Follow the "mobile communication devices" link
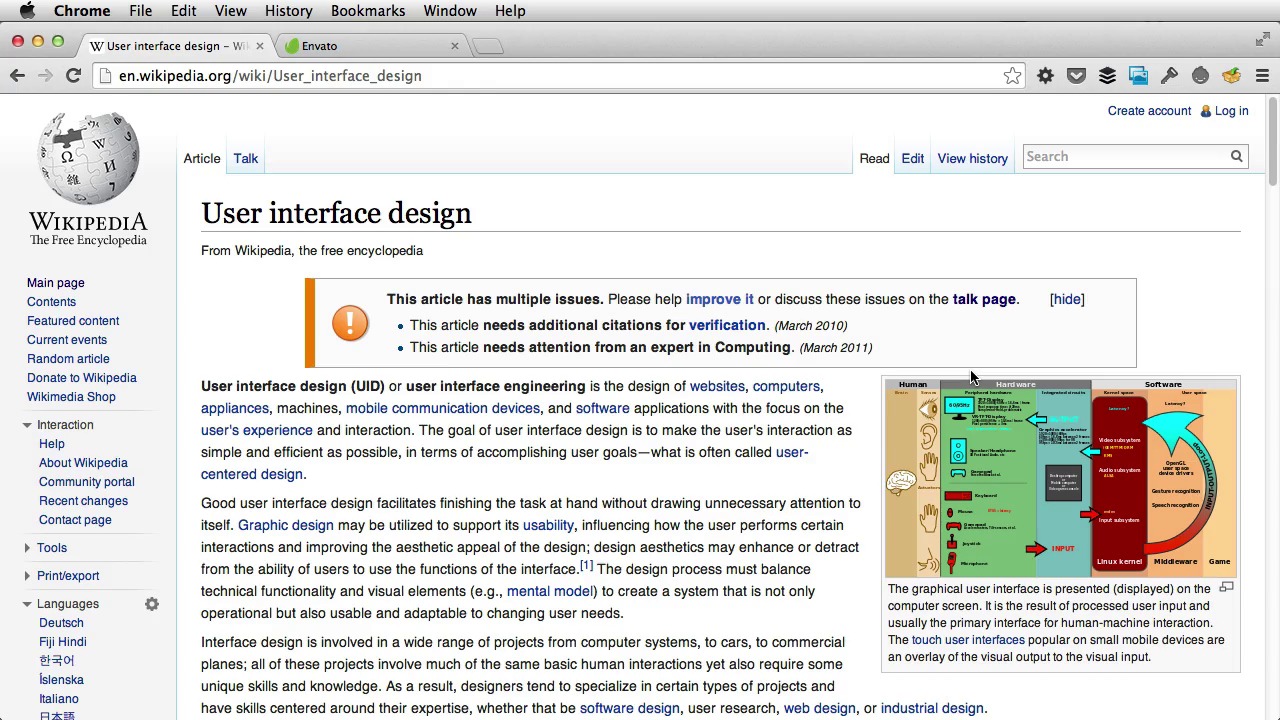The image size is (1280, 720). click(442, 408)
